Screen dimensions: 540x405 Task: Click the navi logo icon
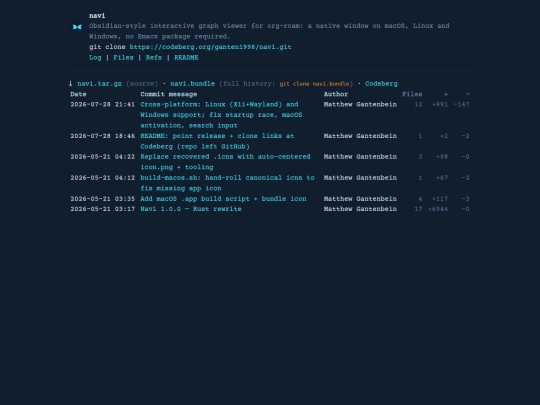(x=77, y=27)
